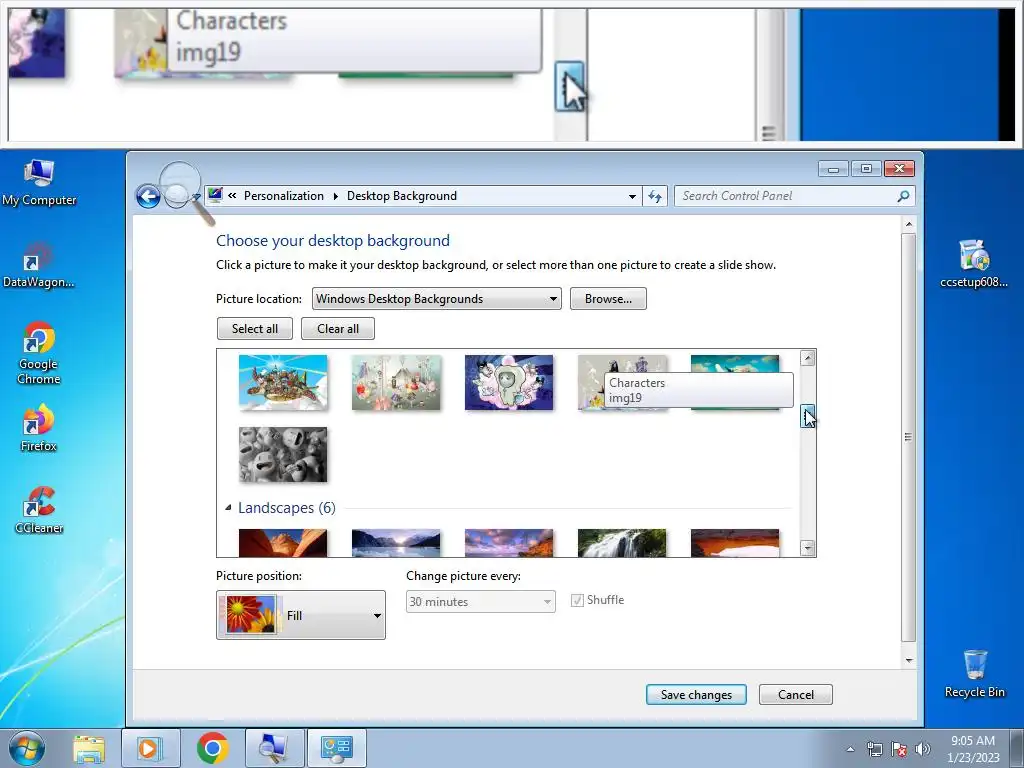This screenshot has width=1024, height=768.
Task: Open the ccsetup608 installer desktop icon
Action: coord(974,264)
